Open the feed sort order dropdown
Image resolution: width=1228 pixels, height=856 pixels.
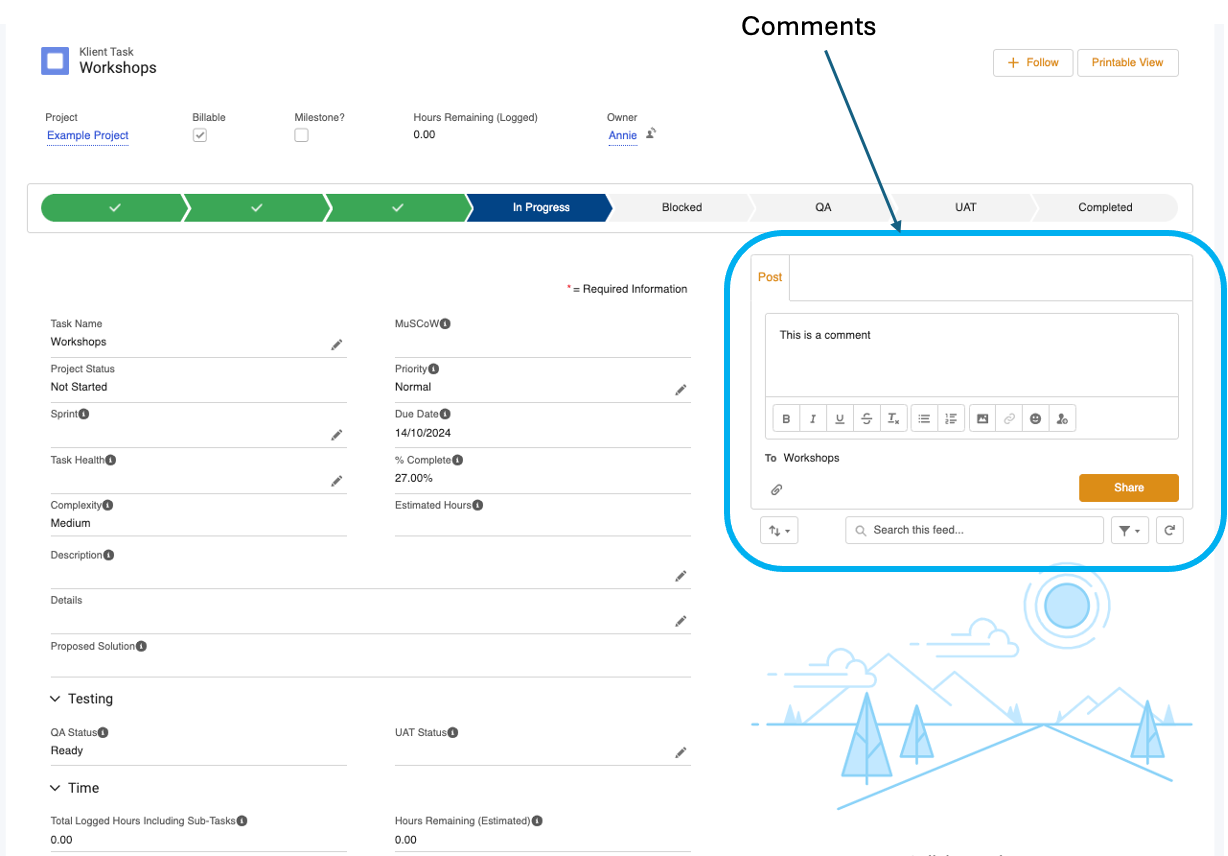pos(779,530)
